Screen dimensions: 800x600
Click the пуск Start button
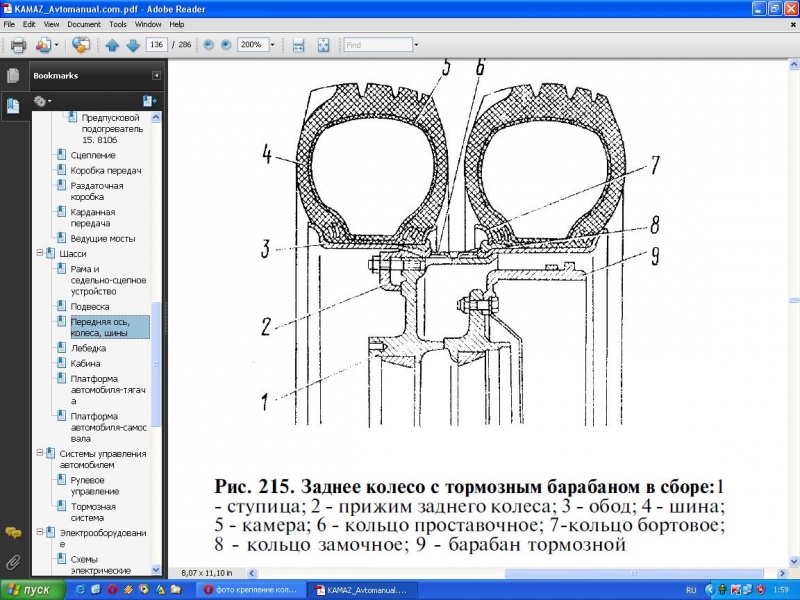32,590
